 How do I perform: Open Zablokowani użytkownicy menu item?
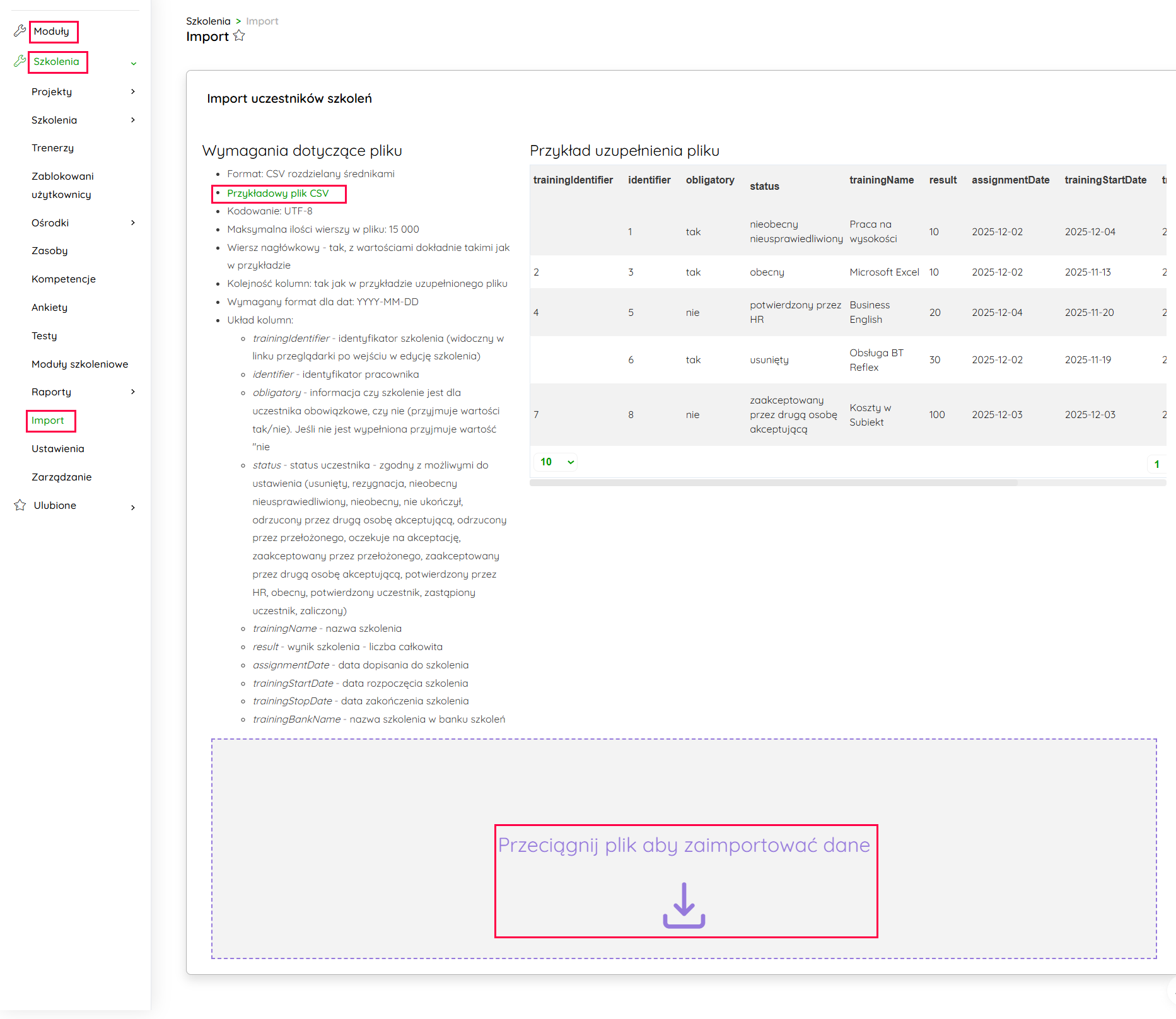click(x=62, y=185)
